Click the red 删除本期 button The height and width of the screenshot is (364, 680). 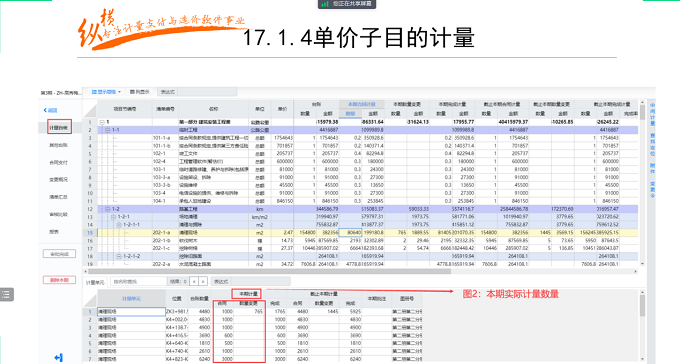[x=59, y=280]
